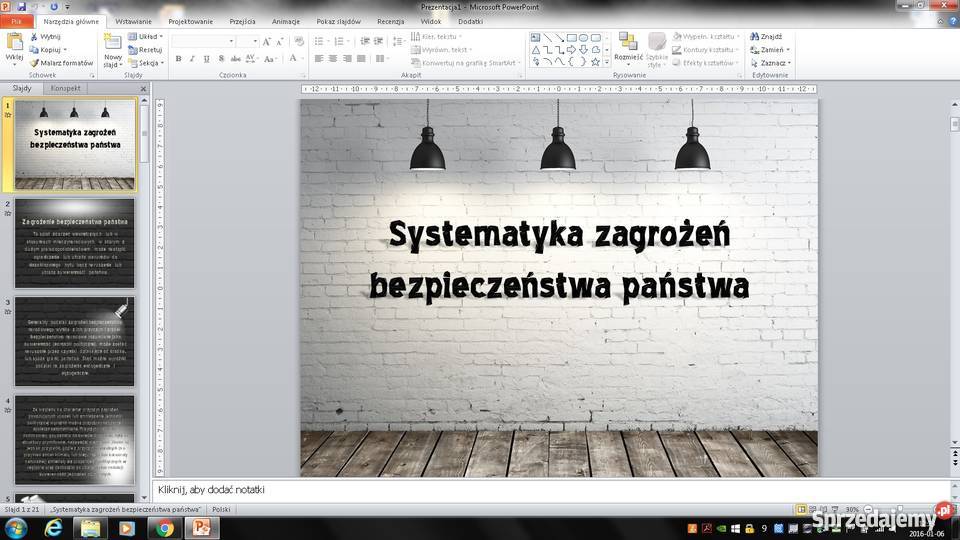The image size is (960, 540).
Task: Switch to the Wstawianie ribbon tab
Action: click(x=133, y=21)
